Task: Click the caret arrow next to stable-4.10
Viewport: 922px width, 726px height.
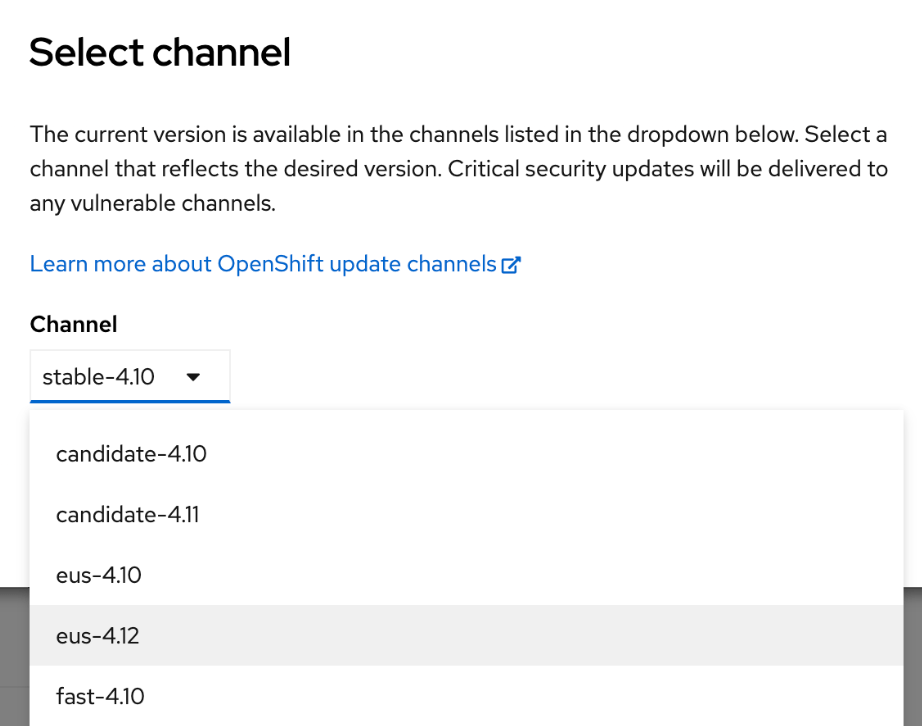Action: pos(194,377)
